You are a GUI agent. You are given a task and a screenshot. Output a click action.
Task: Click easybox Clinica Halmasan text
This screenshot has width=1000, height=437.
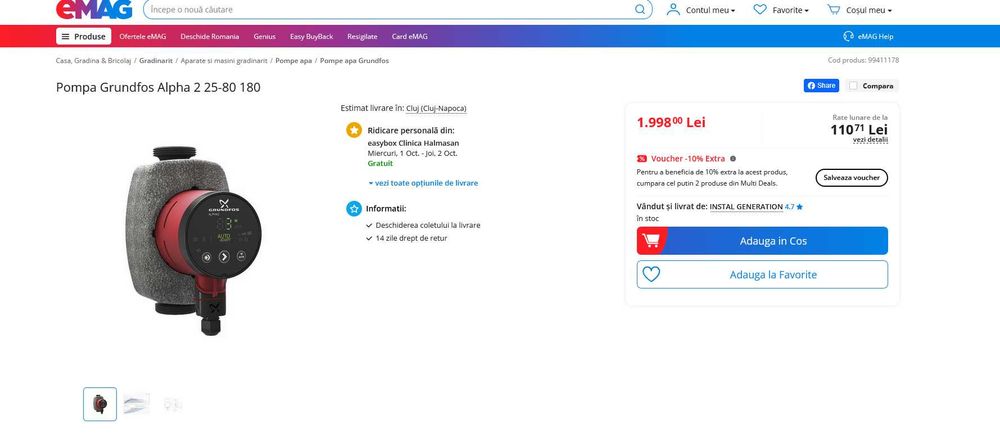click(413, 144)
